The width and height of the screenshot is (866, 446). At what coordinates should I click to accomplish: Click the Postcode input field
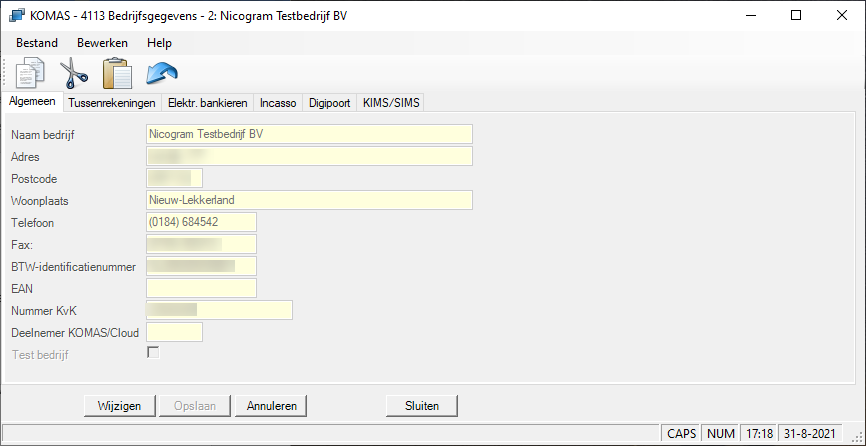click(x=175, y=178)
